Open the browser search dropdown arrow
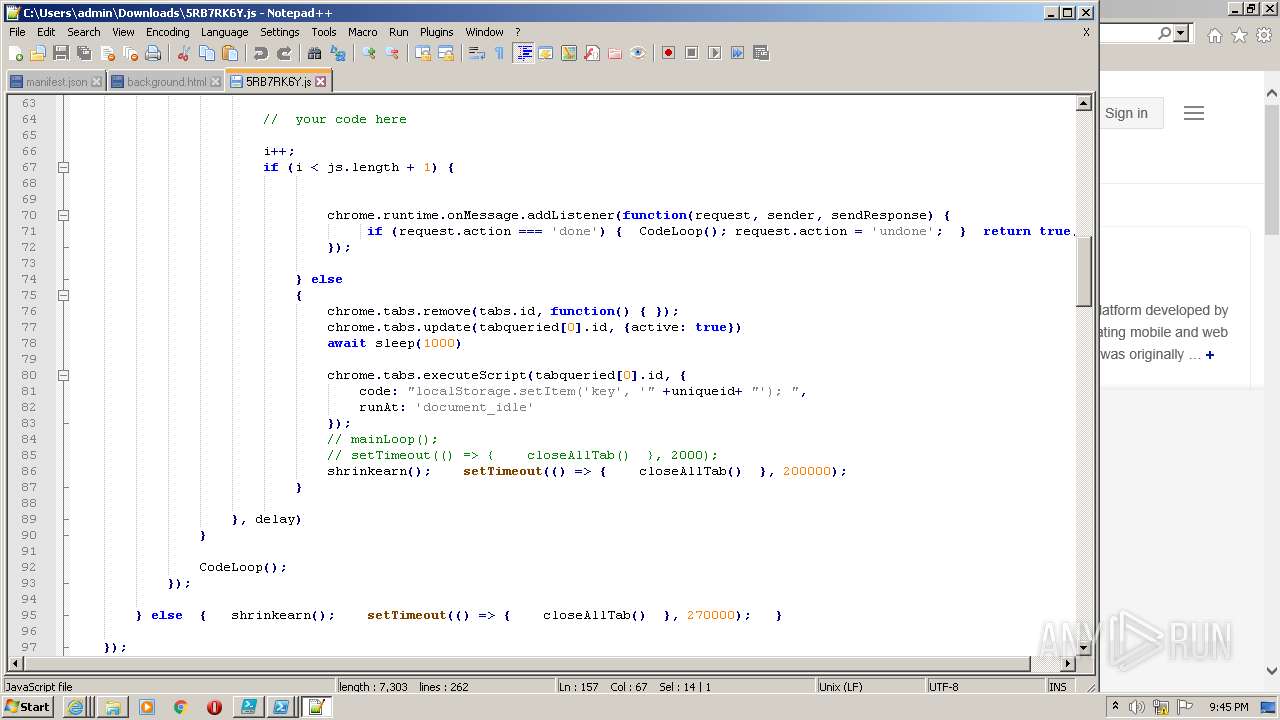 point(1181,33)
